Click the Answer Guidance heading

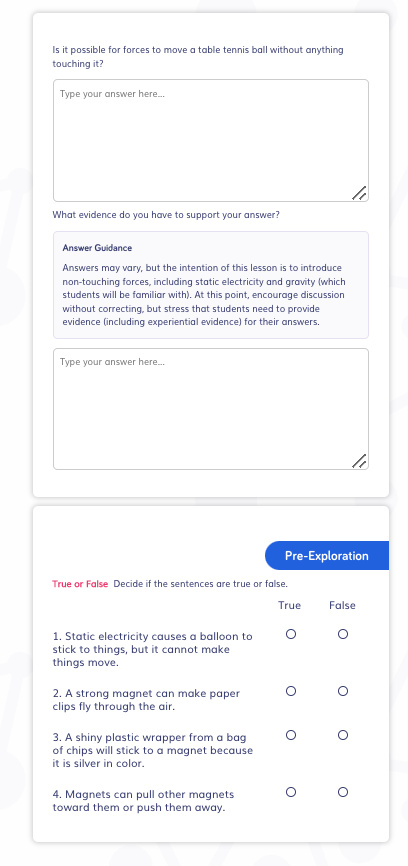coord(97,248)
